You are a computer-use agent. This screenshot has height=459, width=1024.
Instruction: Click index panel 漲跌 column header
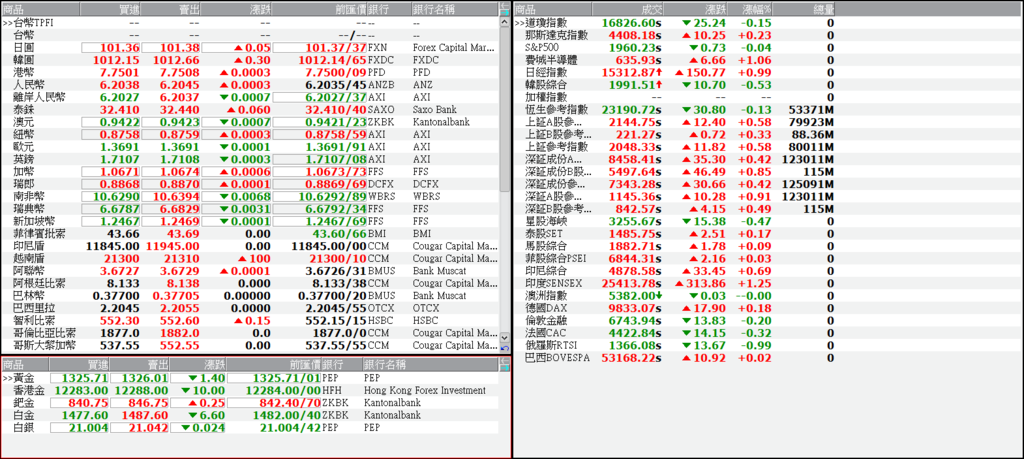(x=696, y=9)
